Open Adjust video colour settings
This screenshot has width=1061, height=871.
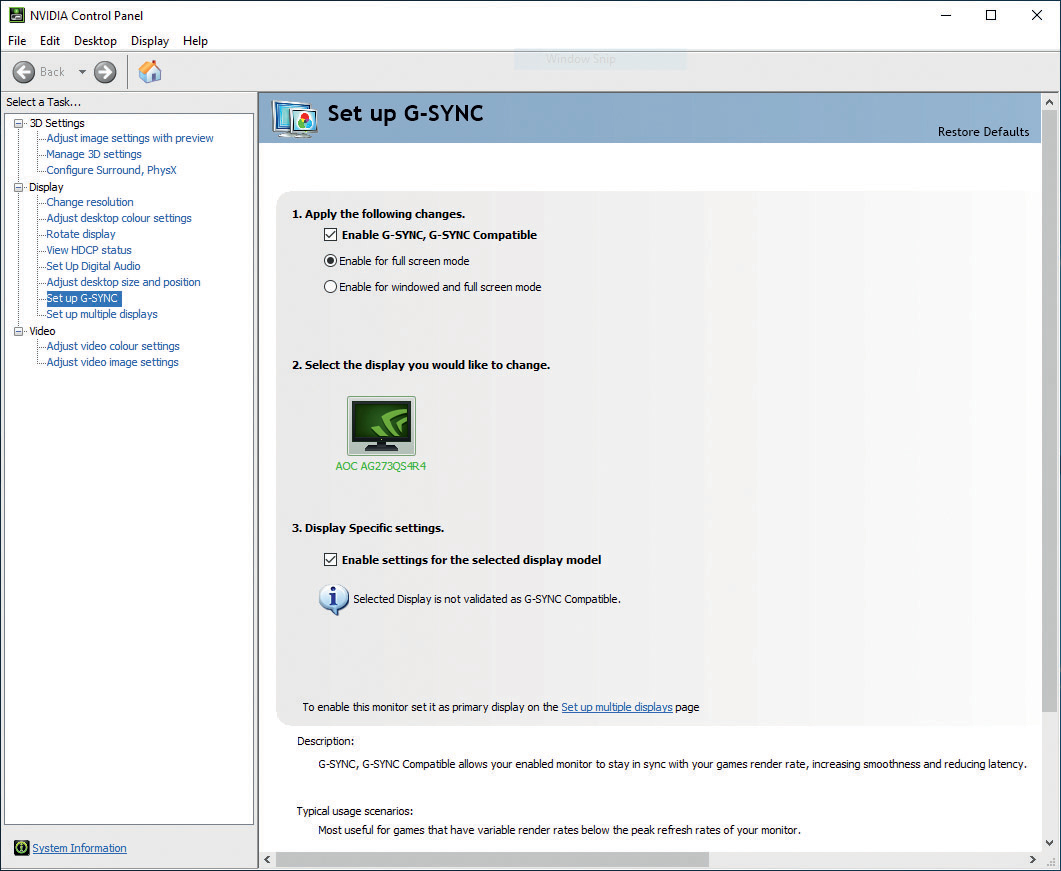(x=112, y=346)
